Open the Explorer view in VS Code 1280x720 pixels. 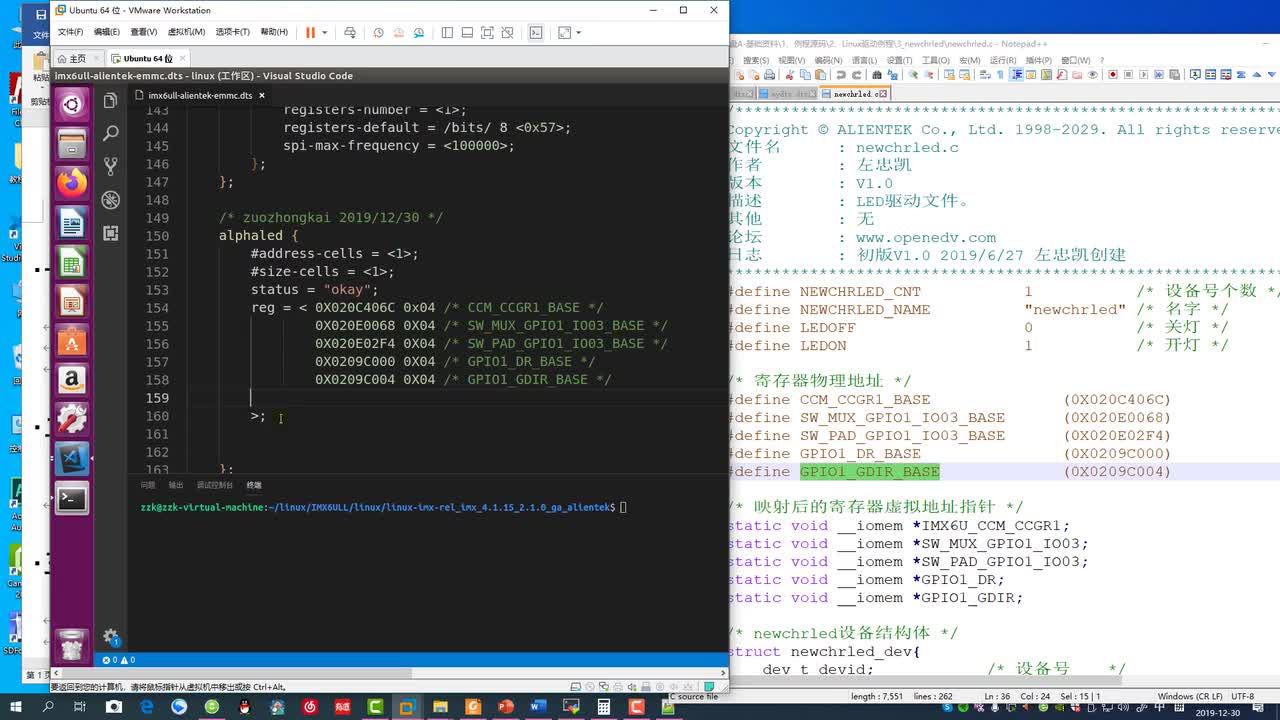[110, 101]
